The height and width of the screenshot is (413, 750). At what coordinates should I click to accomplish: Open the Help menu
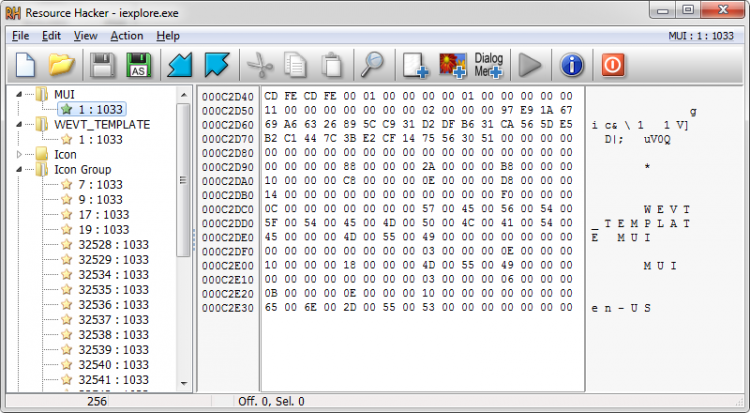point(168,36)
